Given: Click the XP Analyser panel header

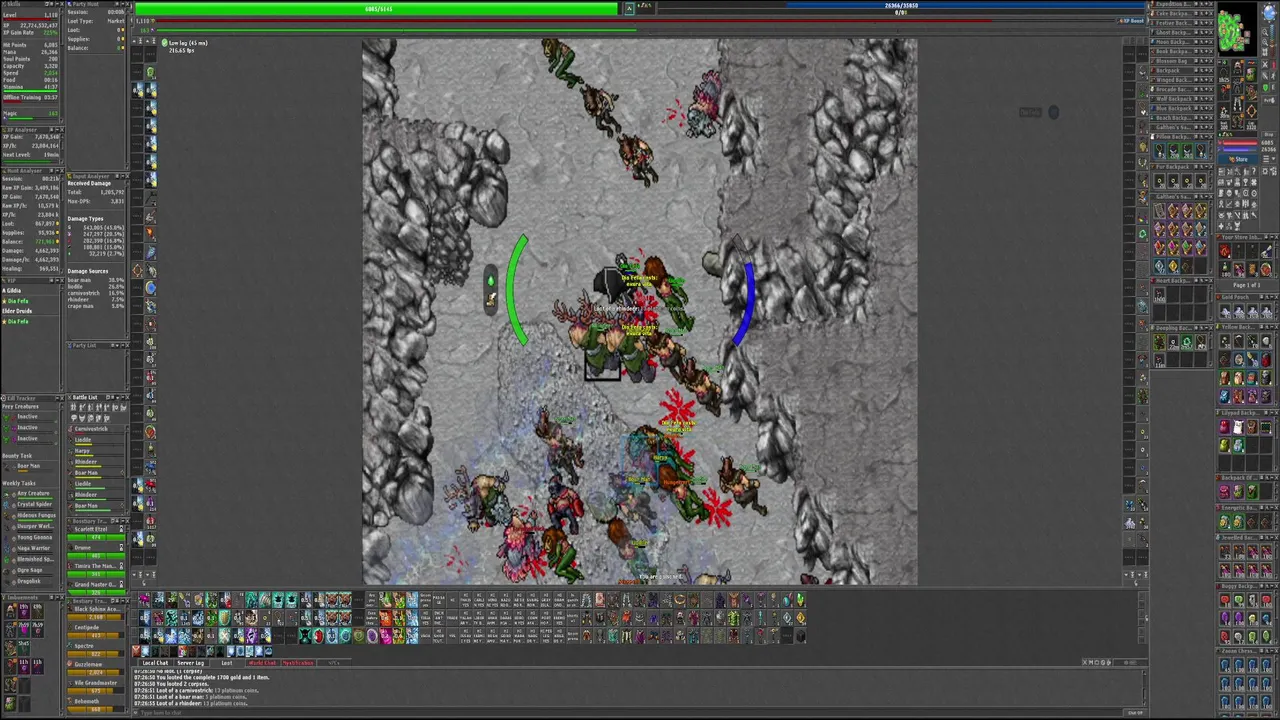Looking at the screenshot, I should (x=31, y=130).
